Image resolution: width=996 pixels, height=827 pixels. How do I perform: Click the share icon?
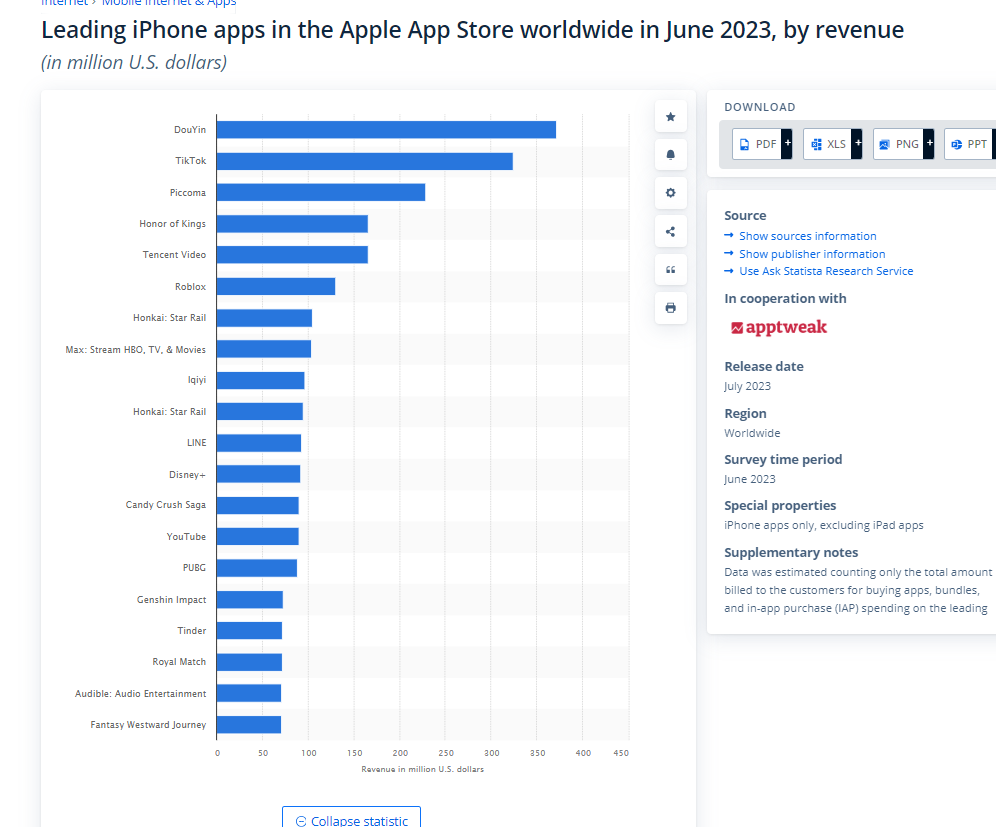point(670,232)
